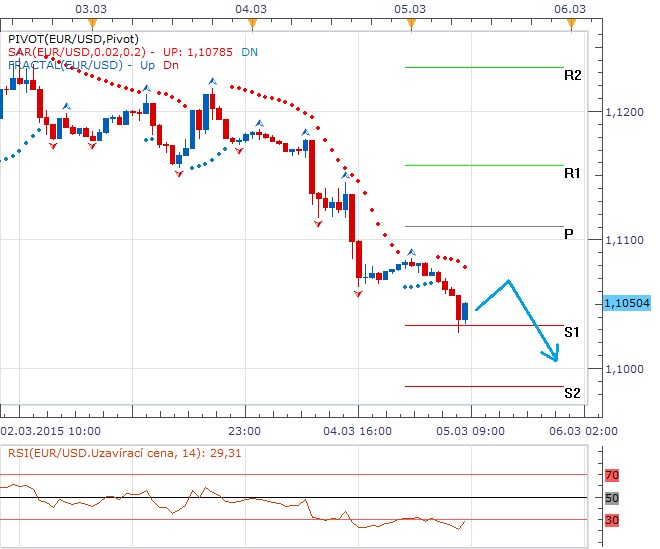Select the RSI 30 oversold level badge
The image size is (660, 549).
(614, 519)
